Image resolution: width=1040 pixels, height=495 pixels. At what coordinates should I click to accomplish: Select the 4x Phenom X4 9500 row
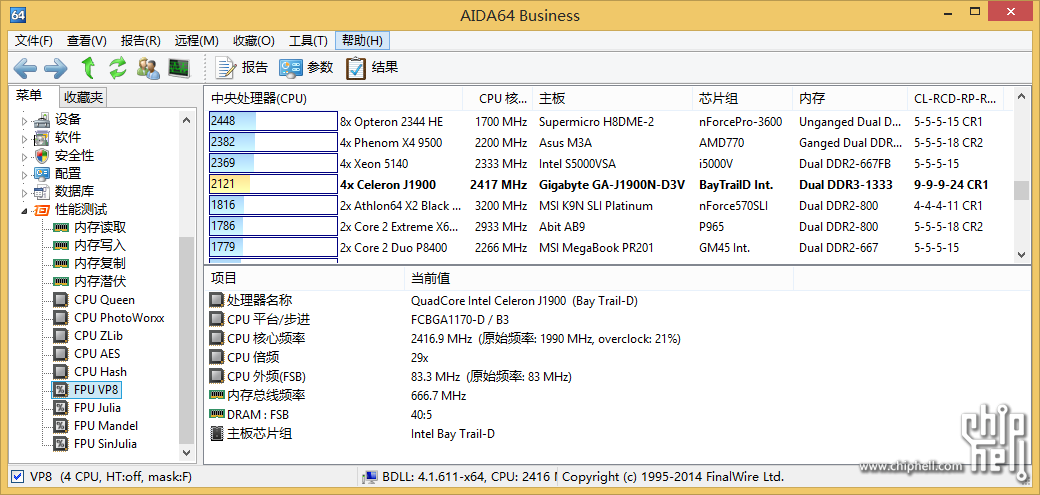609,143
